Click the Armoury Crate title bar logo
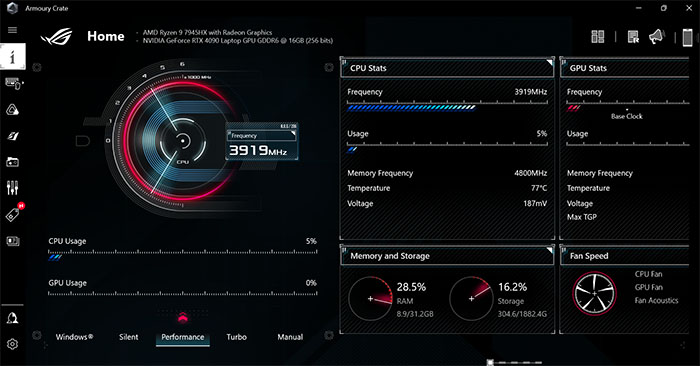Viewport: 700px width, 366px height. click(x=12, y=8)
